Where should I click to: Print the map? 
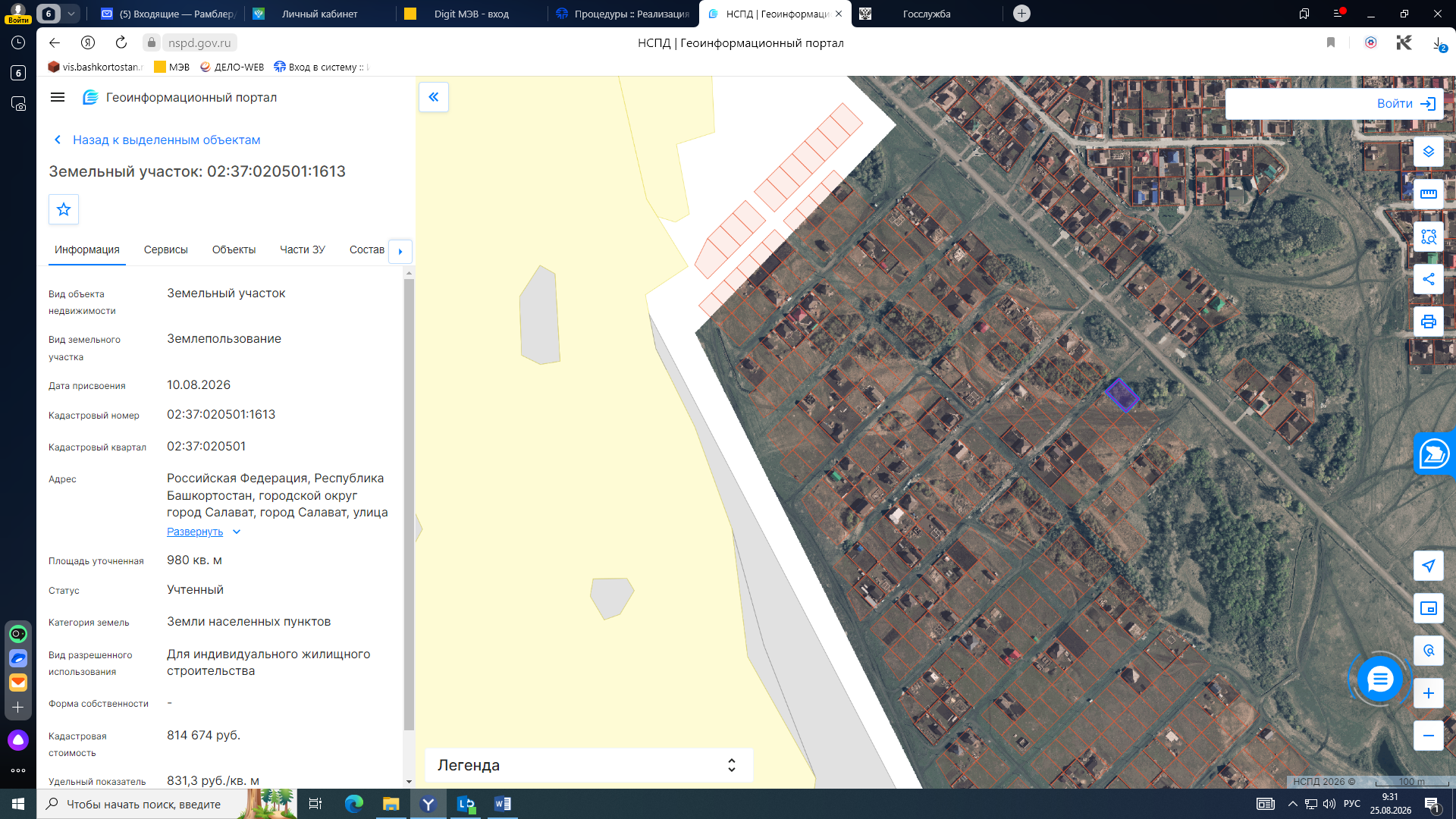[1429, 322]
